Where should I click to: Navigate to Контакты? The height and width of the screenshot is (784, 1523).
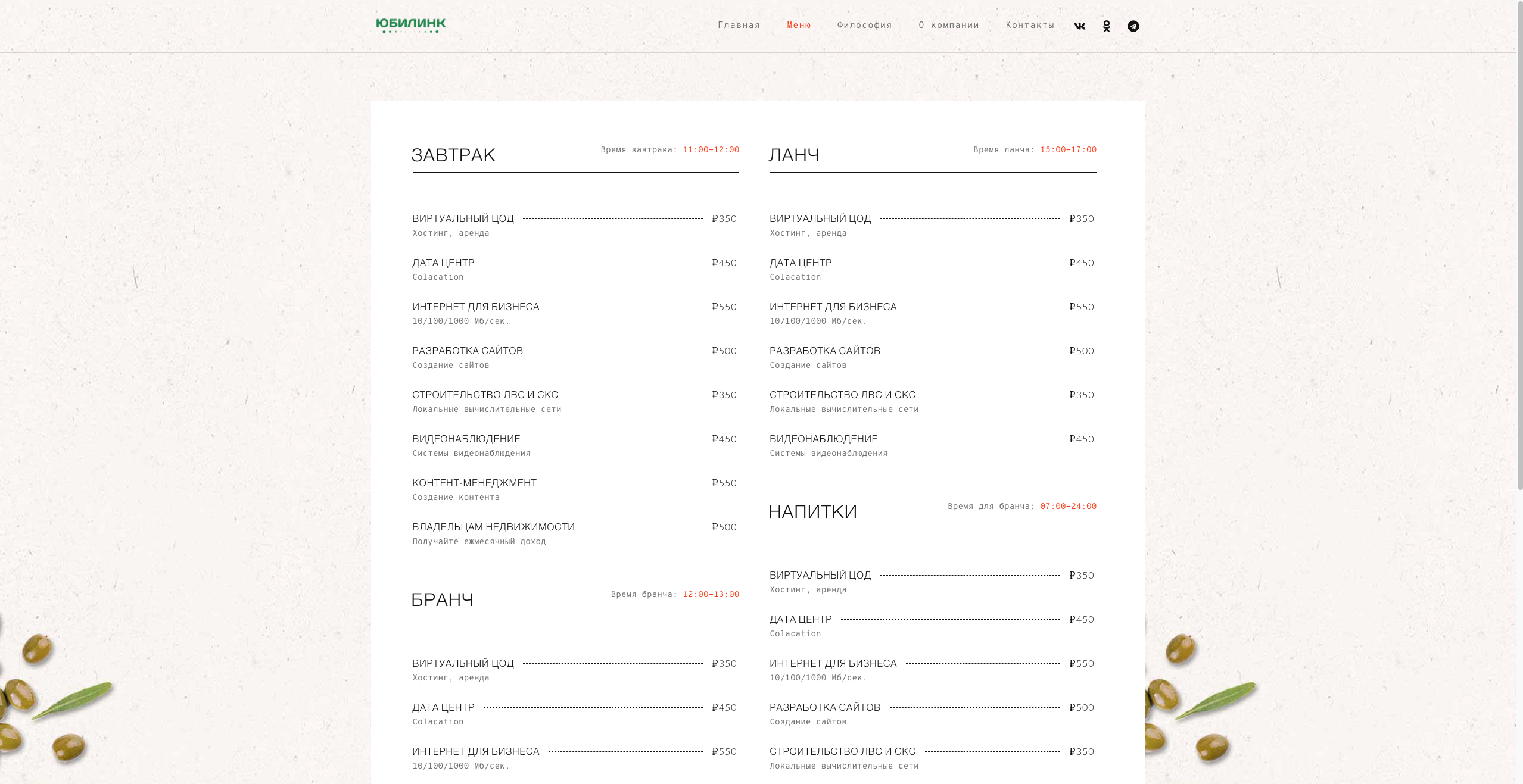tap(1030, 25)
